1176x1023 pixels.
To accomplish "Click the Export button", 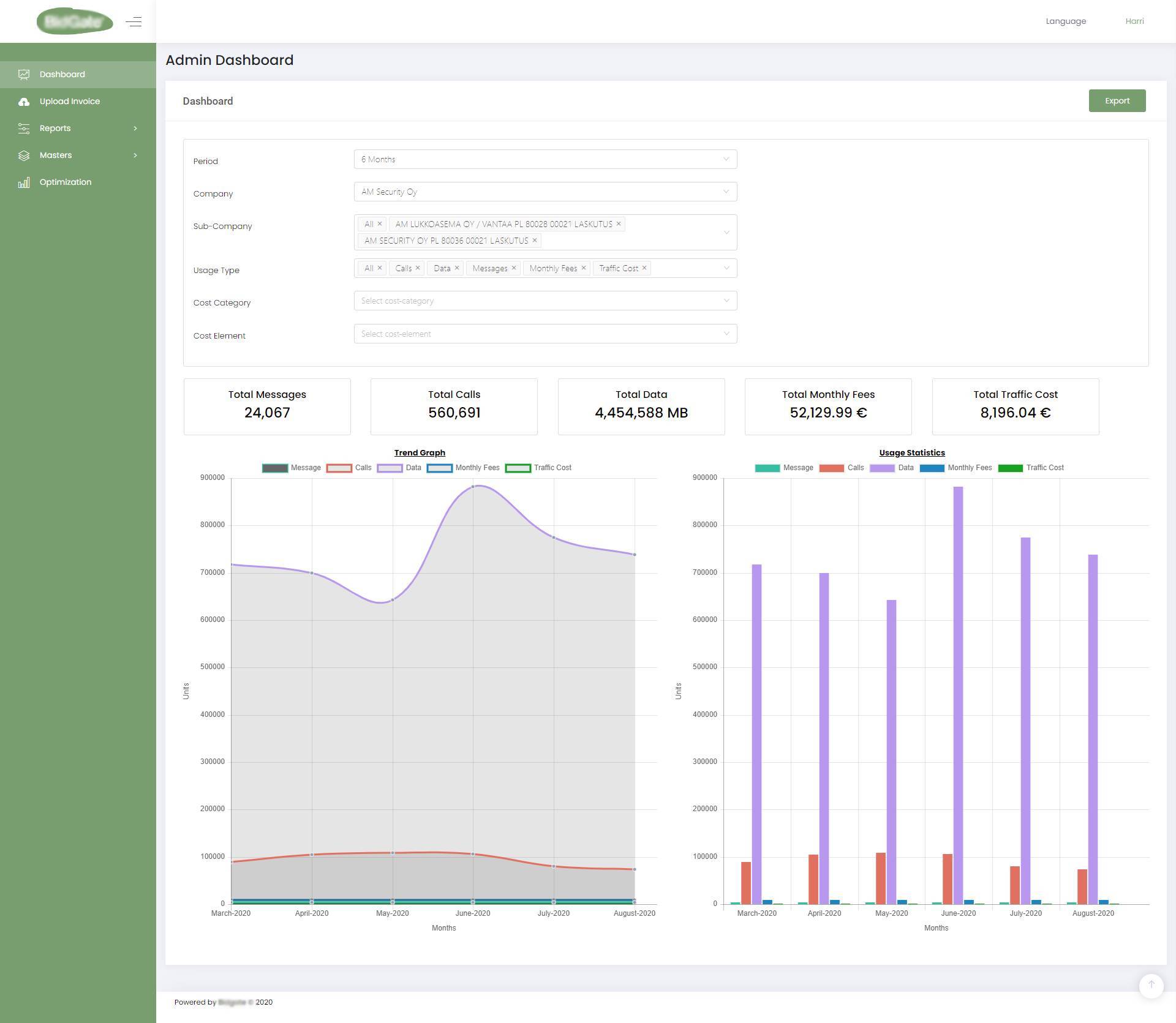I will pos(1117,101).
